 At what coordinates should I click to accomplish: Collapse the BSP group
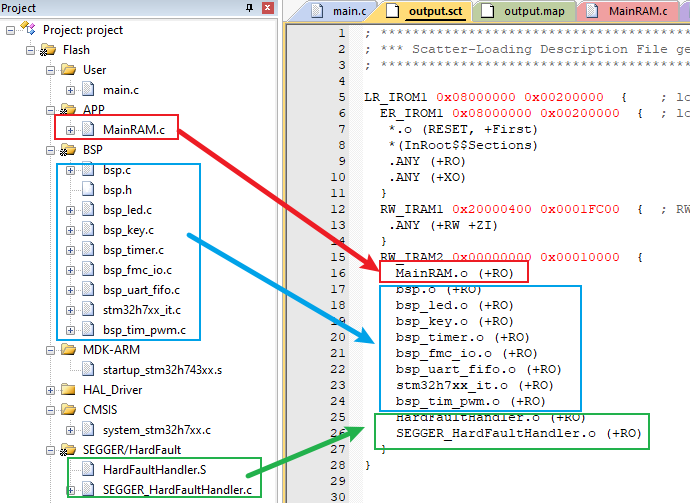[51, 150]
